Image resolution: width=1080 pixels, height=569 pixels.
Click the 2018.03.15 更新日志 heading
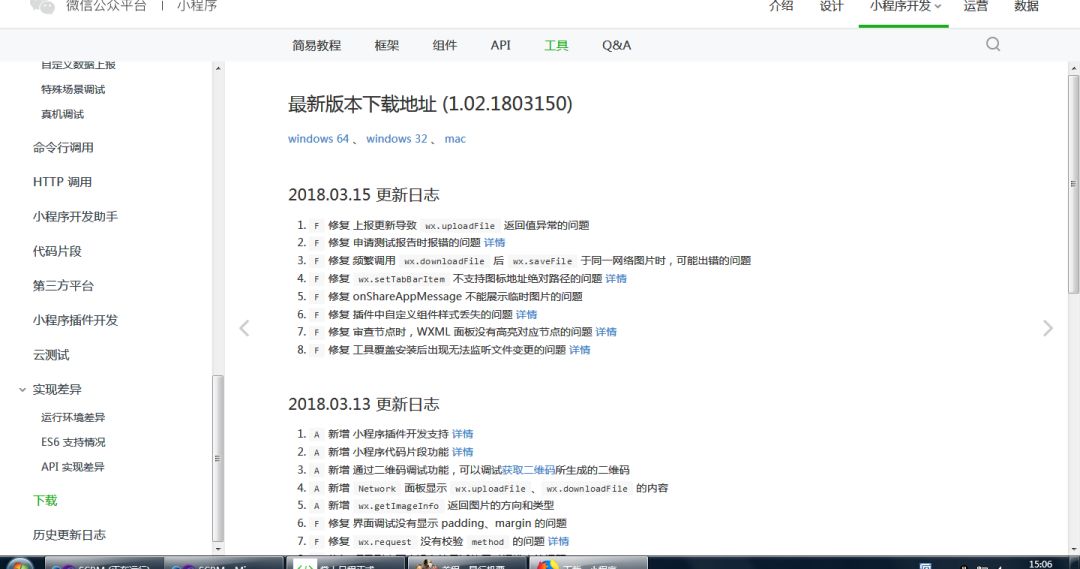(x=364, y=195)
